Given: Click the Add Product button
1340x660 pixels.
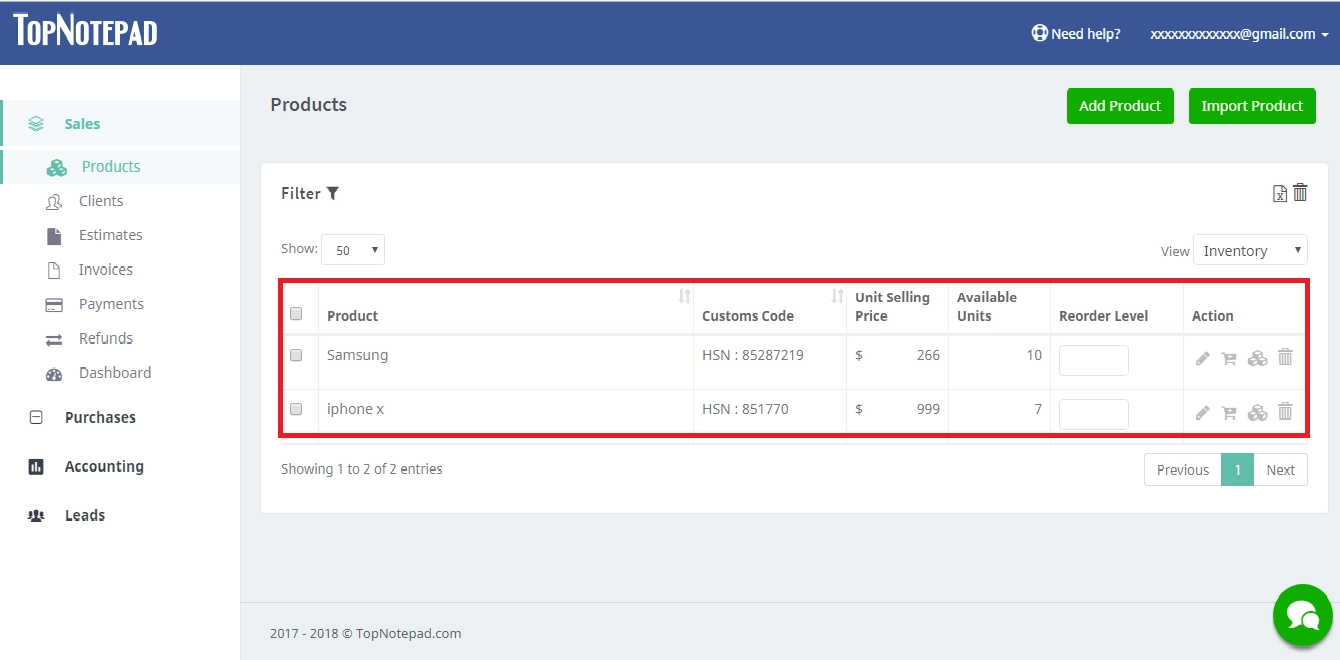Looking at the screenshot, I should [1120, 106].
